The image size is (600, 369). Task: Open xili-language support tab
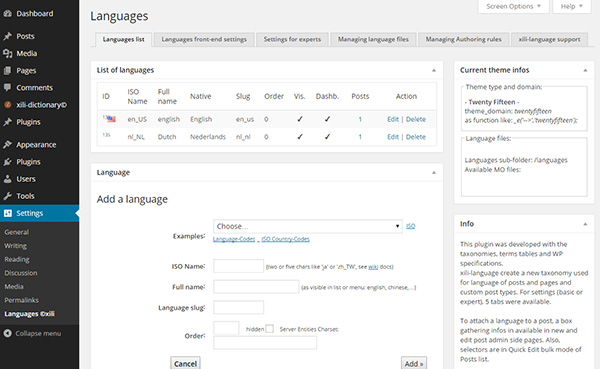[x=549, y=39]
